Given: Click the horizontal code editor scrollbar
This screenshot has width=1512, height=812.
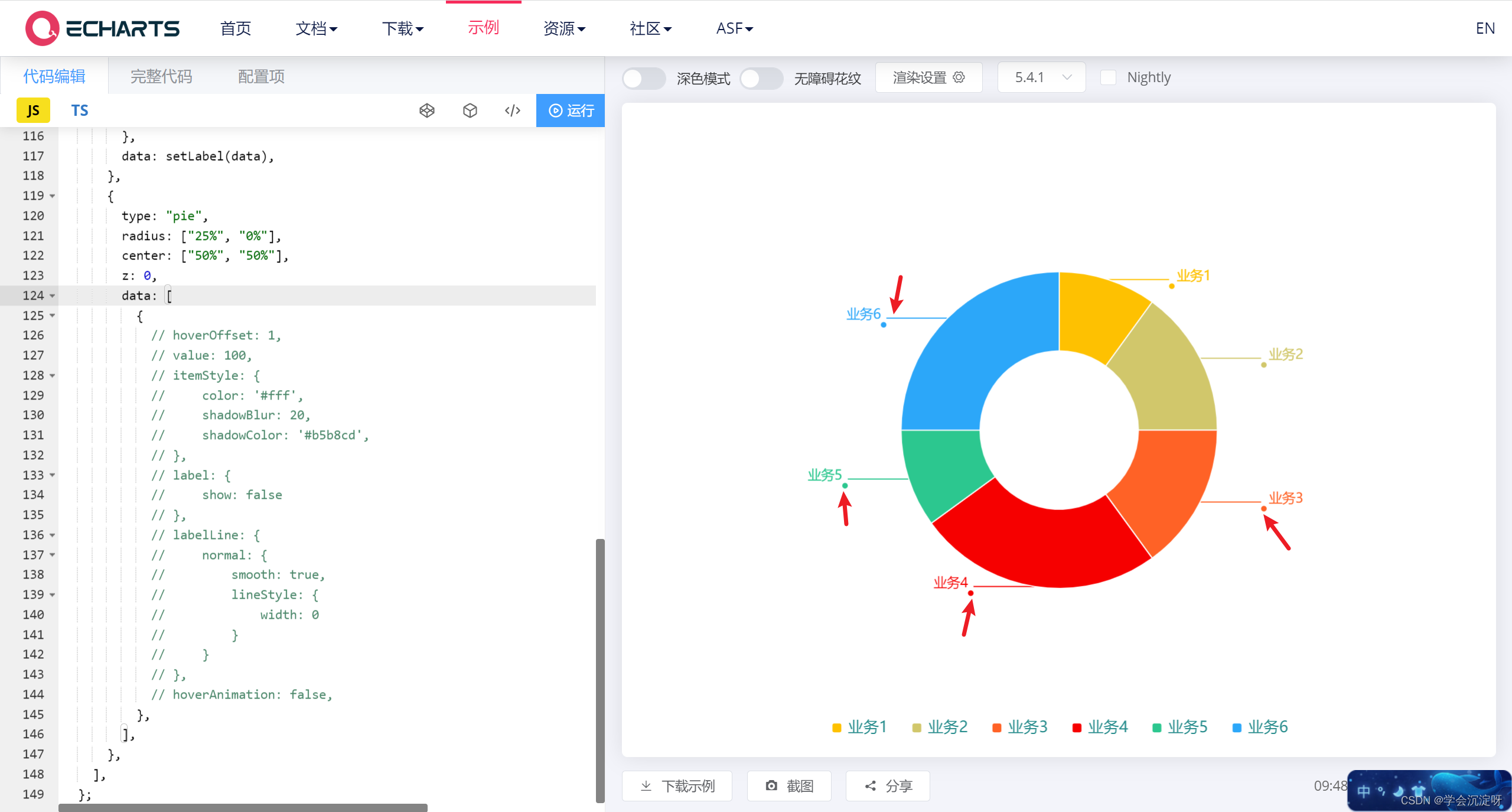Looking at the screenshot, I should pos(243,807).
